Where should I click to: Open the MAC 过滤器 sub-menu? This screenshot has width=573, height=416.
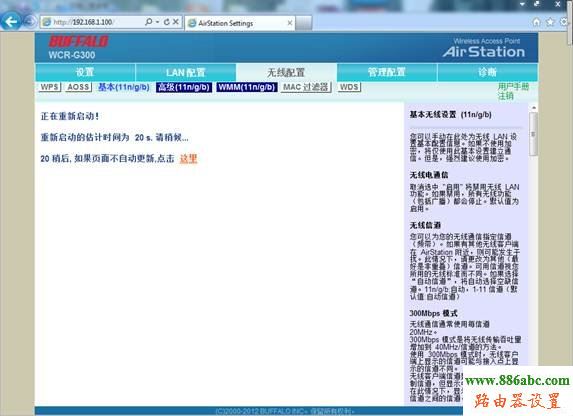(306, 87)
